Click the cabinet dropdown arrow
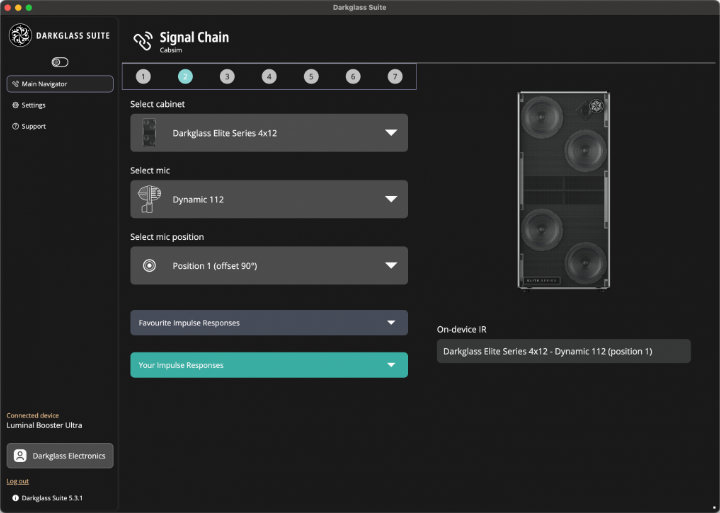 (x=391, y=133)
